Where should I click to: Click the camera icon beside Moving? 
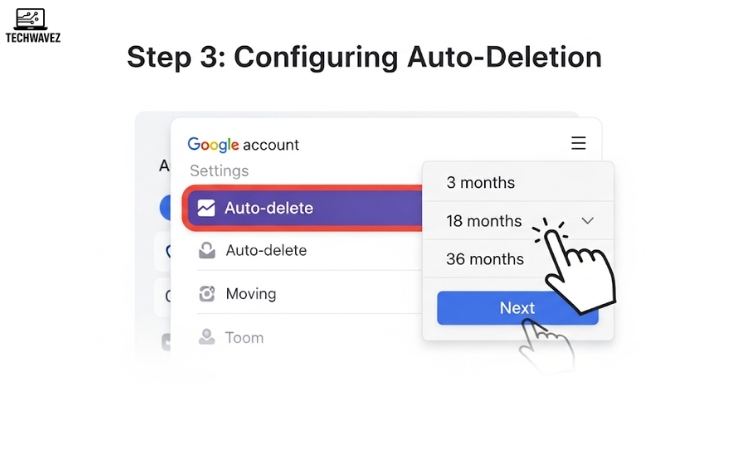tap(207, 294)
